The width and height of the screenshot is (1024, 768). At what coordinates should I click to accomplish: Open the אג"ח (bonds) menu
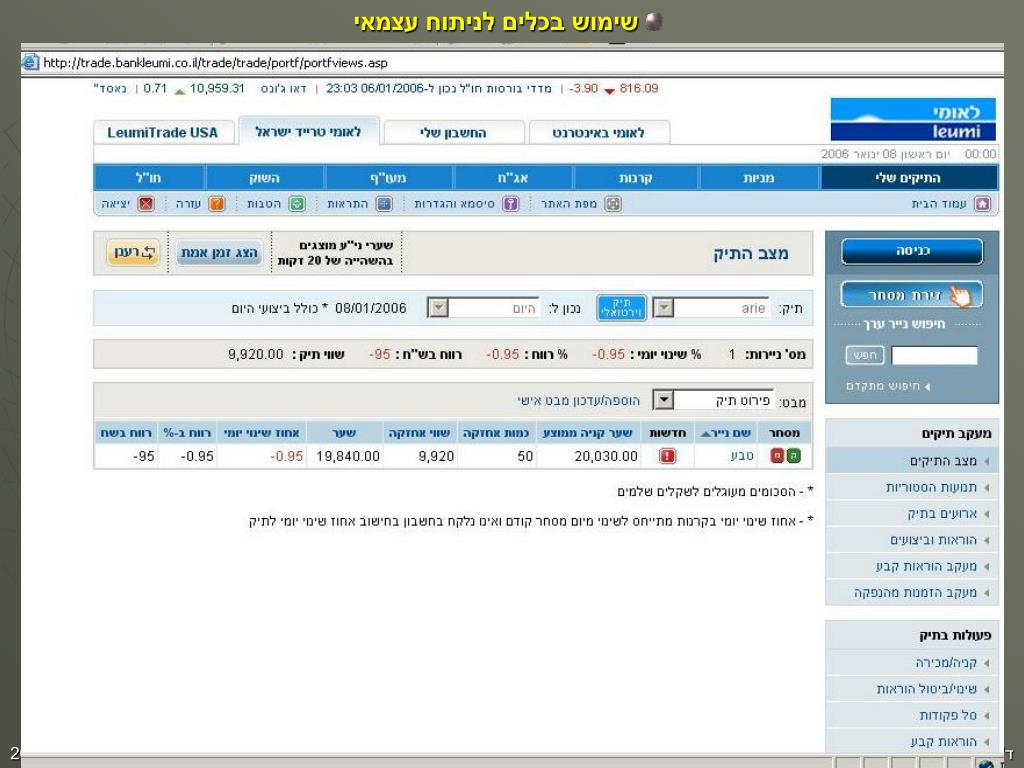(x=513, y=178)
